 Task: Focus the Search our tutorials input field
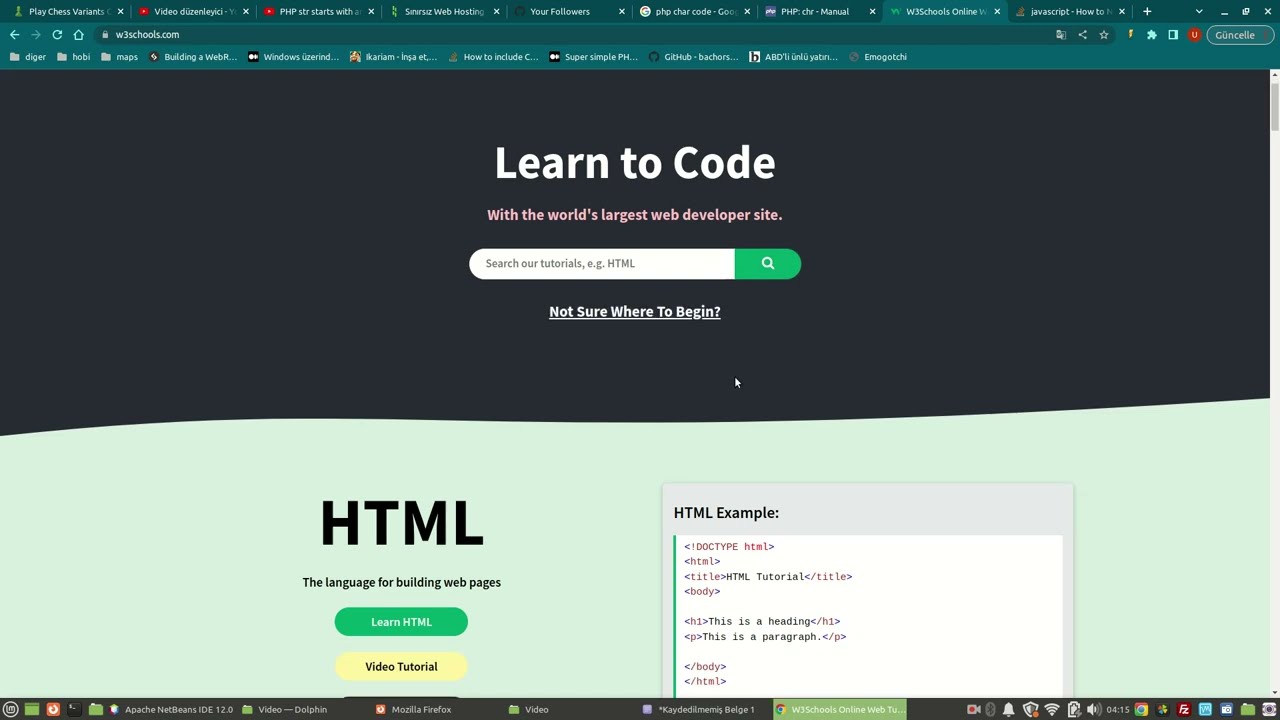tap(602, 263)
